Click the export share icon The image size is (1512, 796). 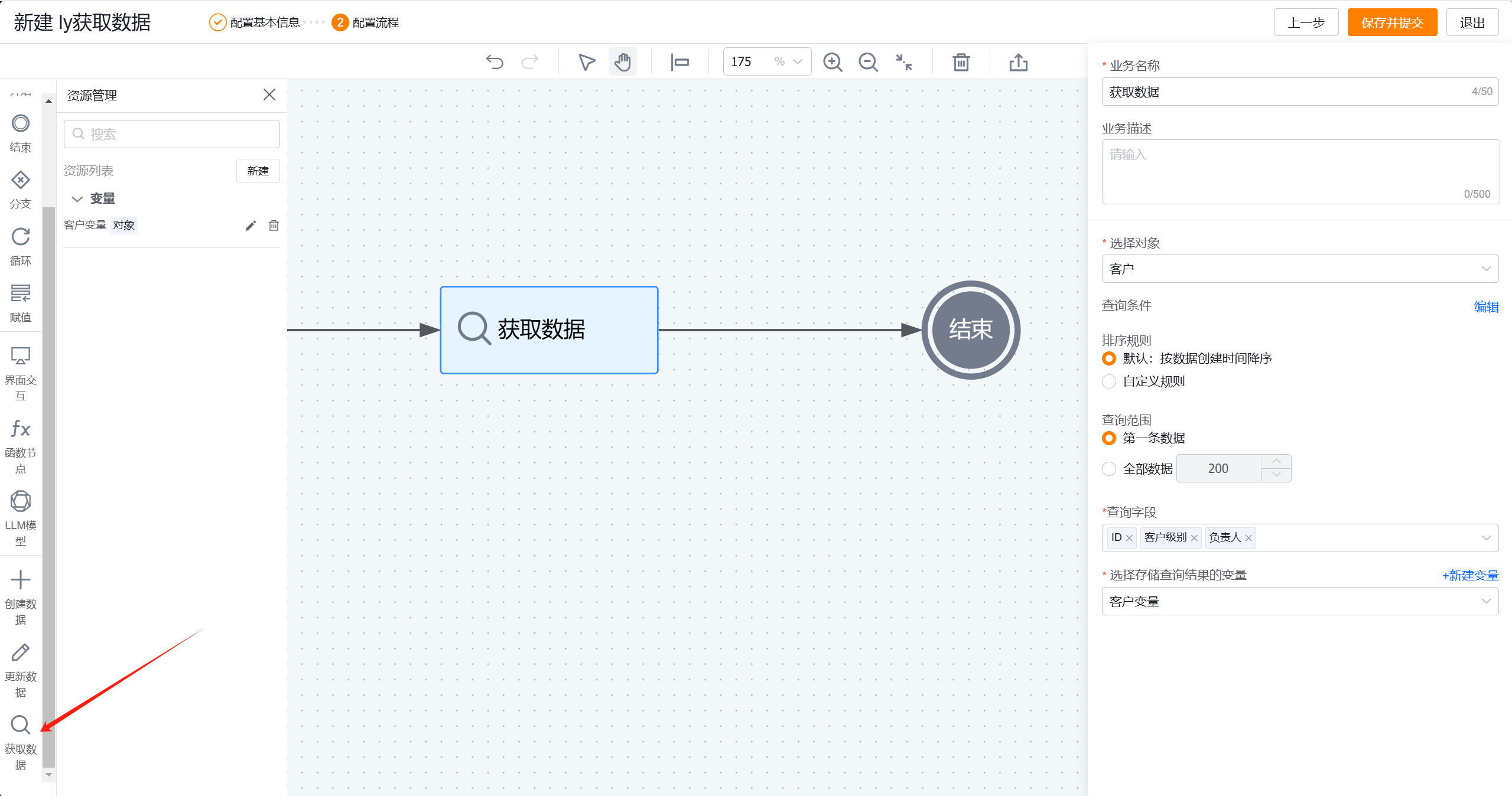1018,62
